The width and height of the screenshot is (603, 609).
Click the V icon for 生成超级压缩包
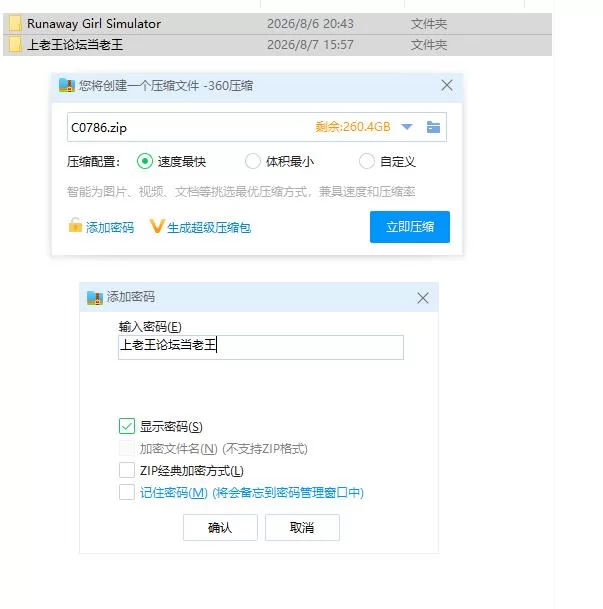(x=157, y=226)
